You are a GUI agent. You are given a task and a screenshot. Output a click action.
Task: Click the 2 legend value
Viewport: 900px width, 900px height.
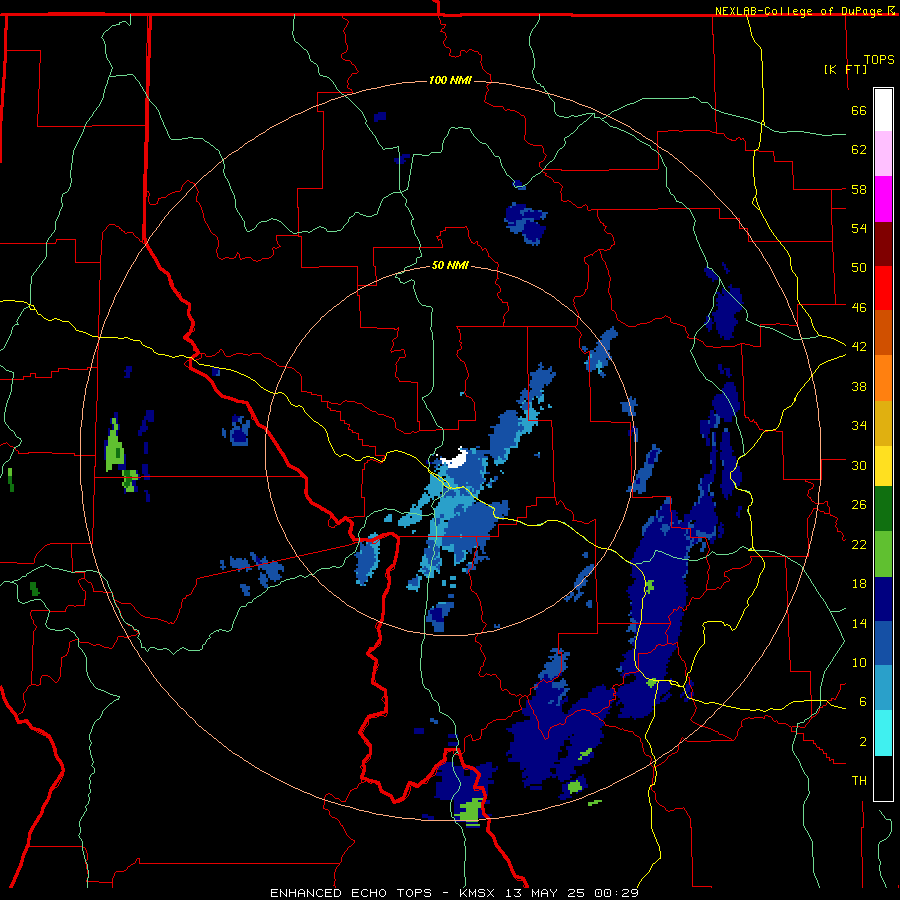click(863, 742)
